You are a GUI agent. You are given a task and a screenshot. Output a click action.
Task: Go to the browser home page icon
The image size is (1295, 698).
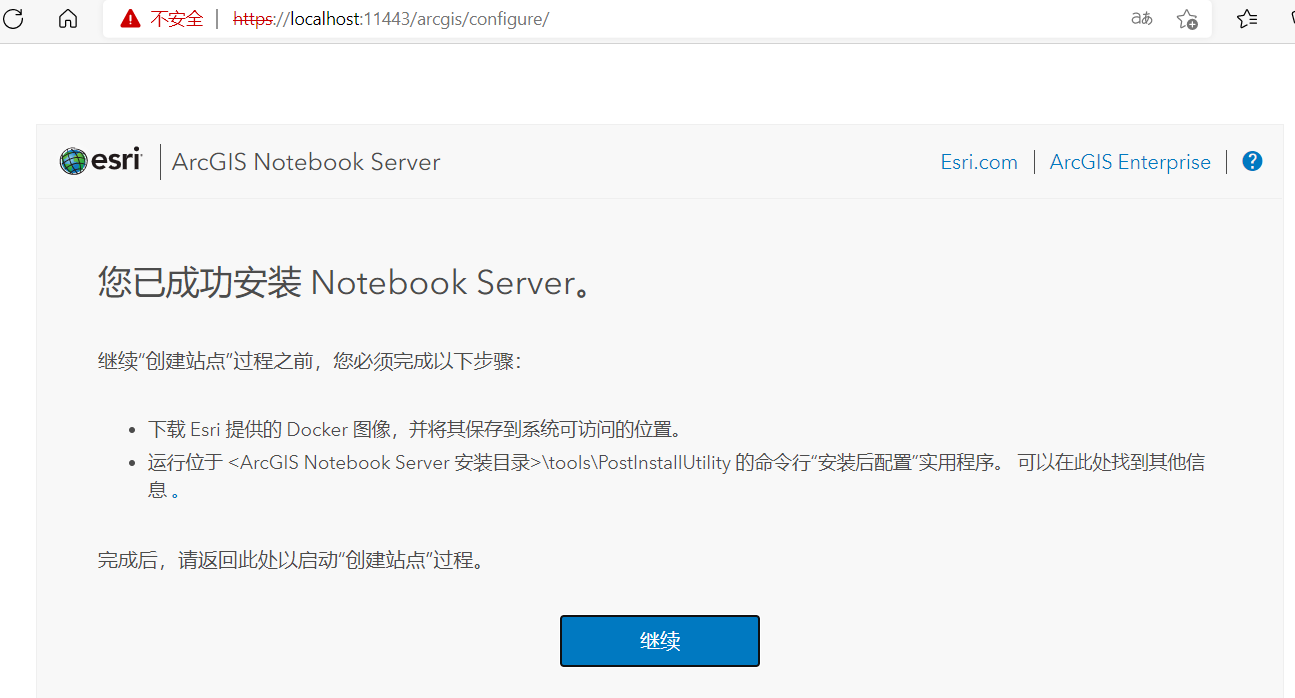(68, 19)
